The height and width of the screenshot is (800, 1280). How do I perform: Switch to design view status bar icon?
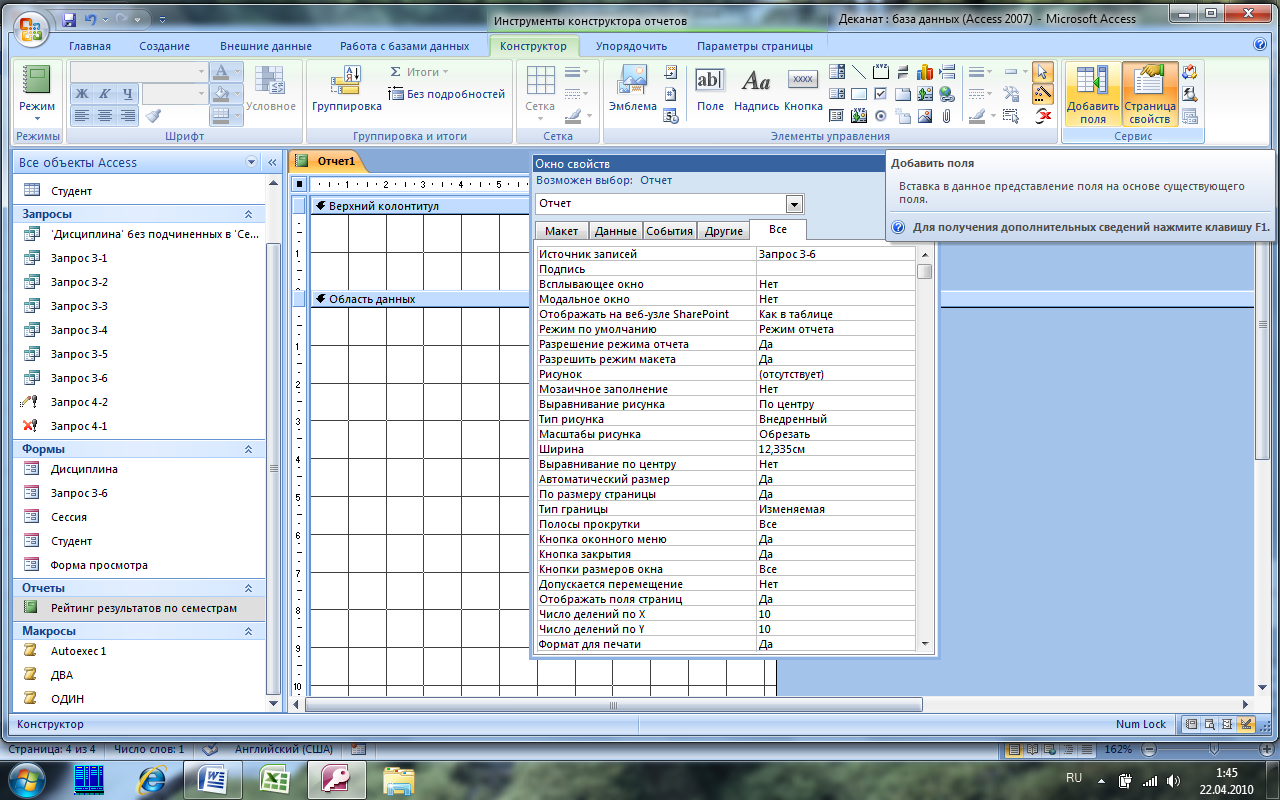point(1246,724)
